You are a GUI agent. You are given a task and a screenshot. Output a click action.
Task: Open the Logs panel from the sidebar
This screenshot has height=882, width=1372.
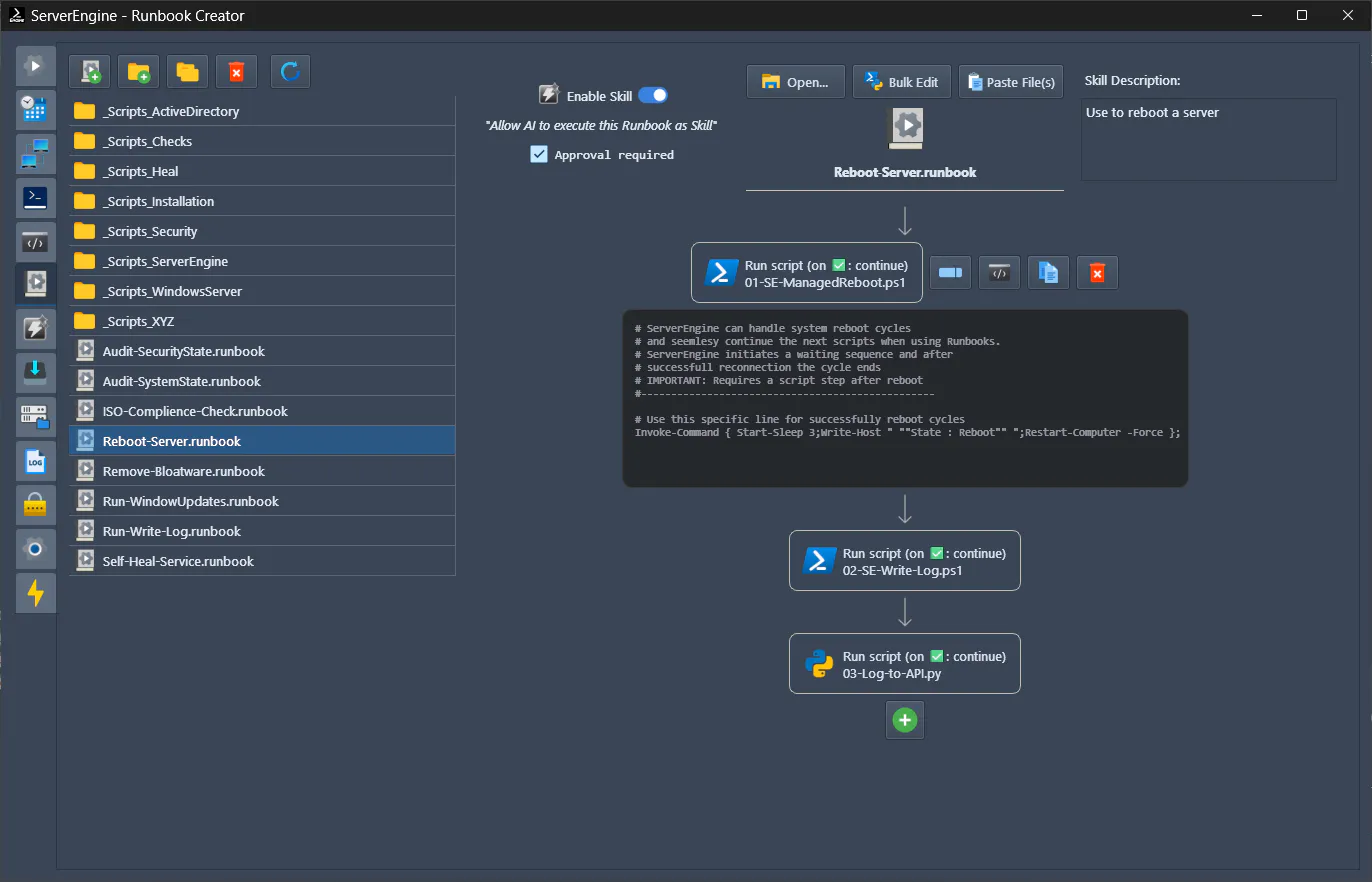click(x=35, y=461)
